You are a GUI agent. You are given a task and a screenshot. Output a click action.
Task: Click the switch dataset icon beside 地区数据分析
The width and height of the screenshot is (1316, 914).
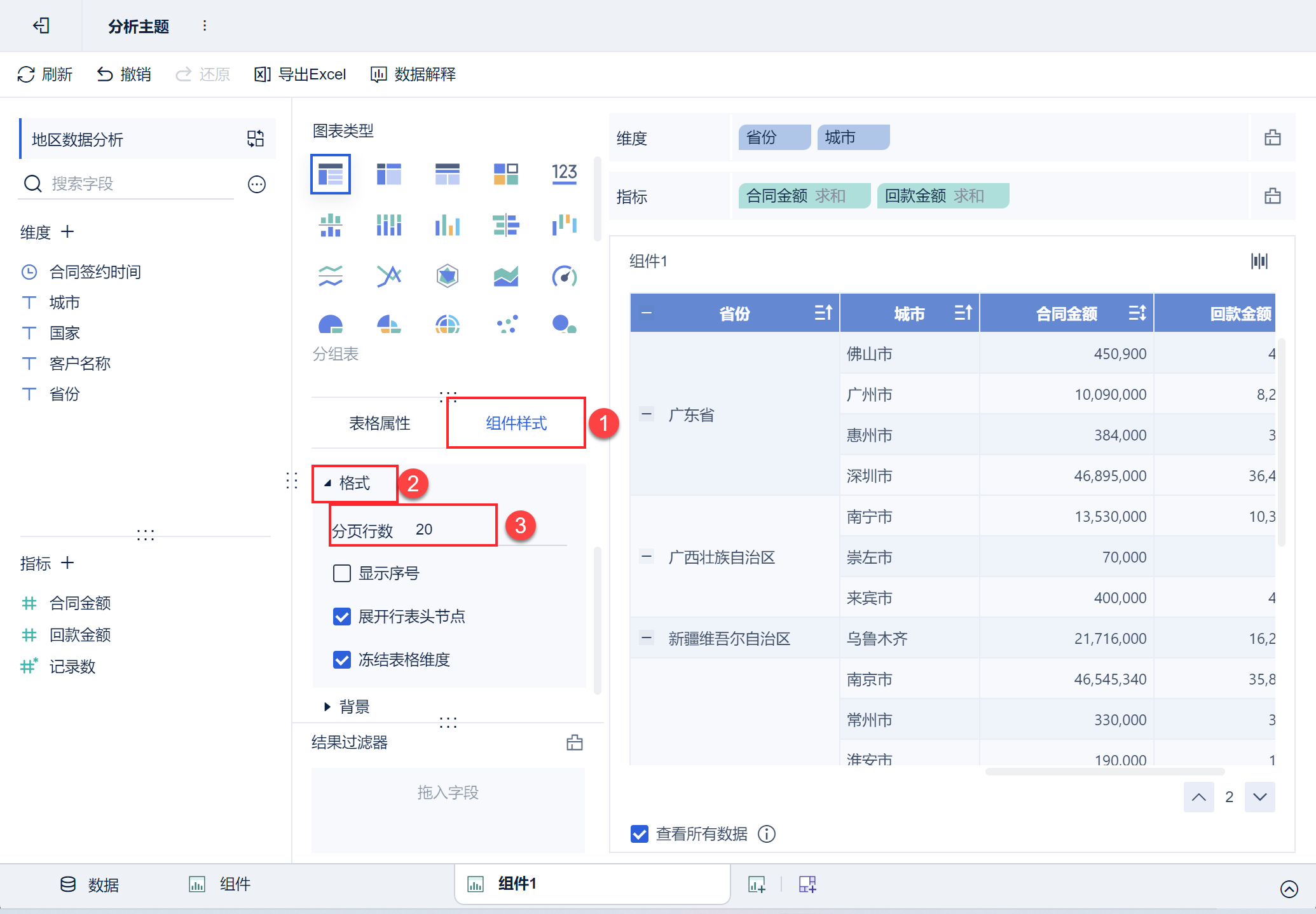(x=256, y=139)
